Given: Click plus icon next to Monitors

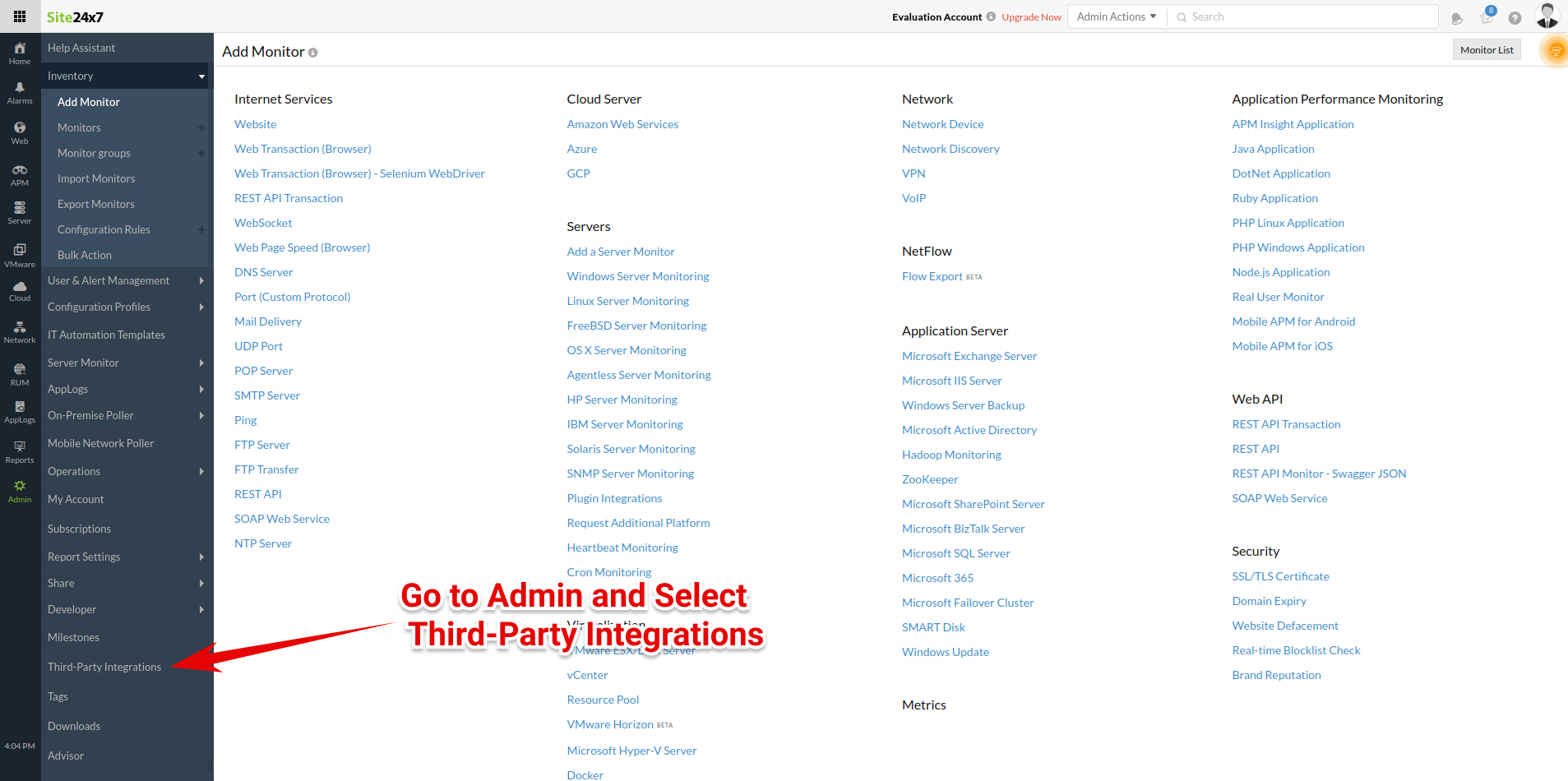Looking at the screenshot, I should tap(201, 127).
